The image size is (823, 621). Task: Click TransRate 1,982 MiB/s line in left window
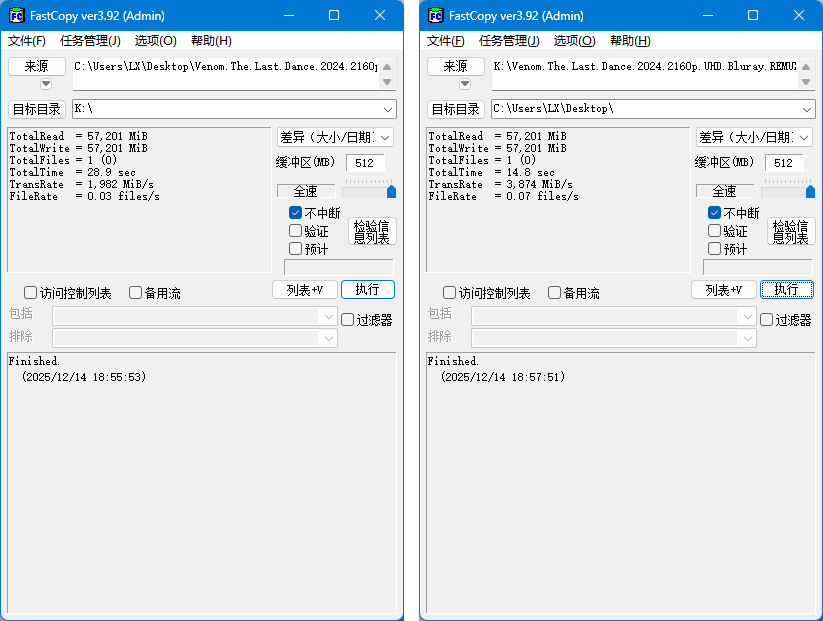[x=81, y=184]
